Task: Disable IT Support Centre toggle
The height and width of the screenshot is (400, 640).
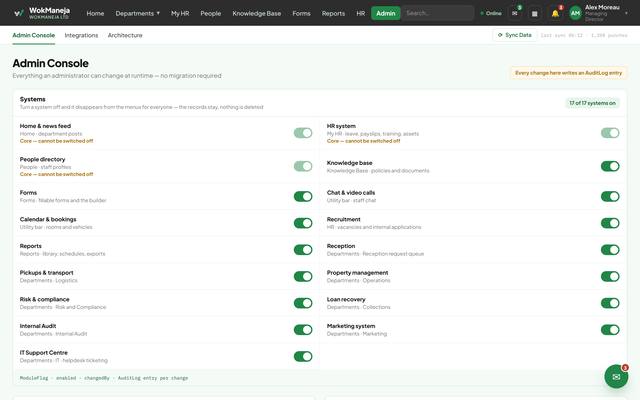Action: 303,356
